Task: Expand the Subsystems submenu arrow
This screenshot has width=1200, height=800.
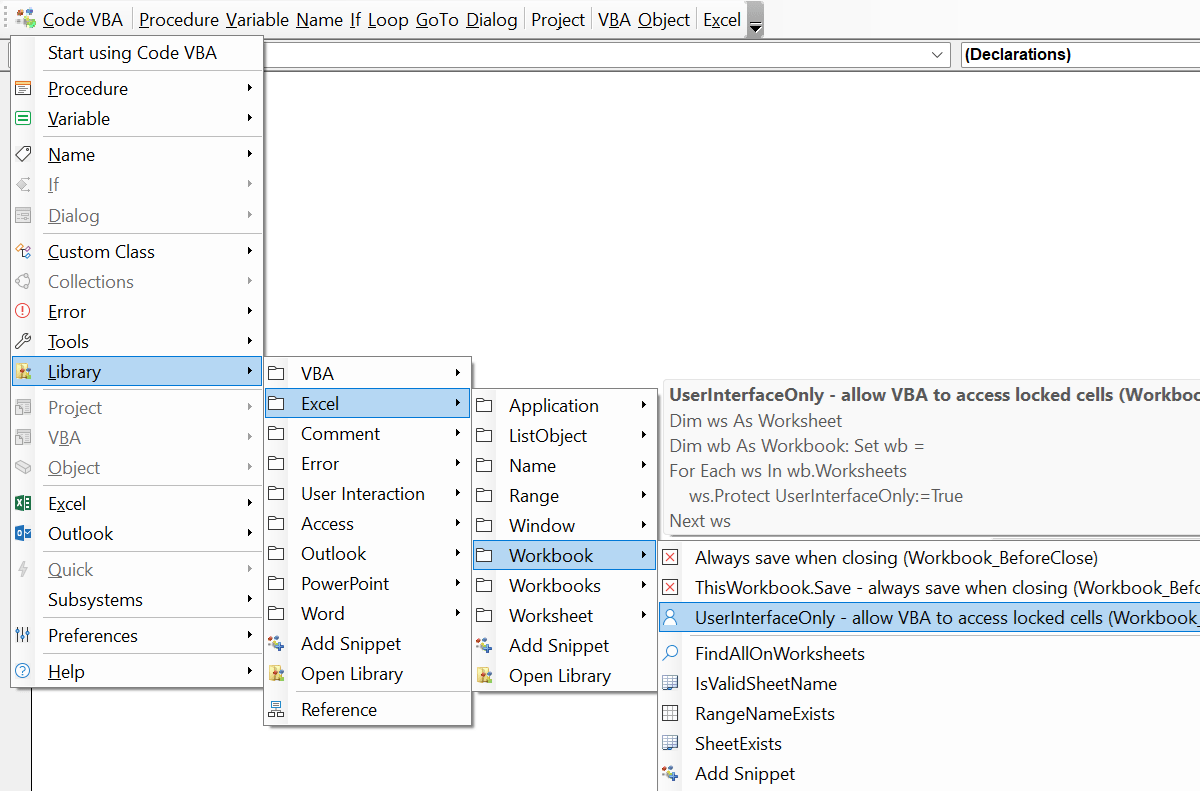Action: coord(249,600)
